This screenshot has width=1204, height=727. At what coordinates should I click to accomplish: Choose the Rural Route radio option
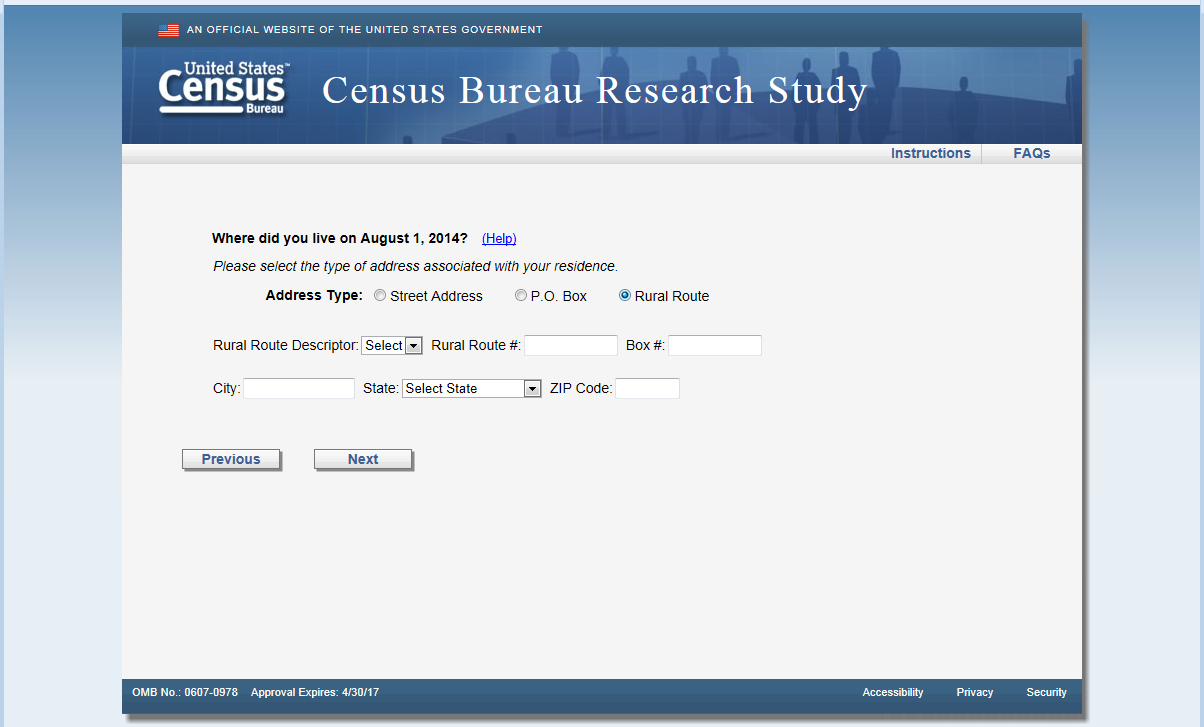[625, 296]
